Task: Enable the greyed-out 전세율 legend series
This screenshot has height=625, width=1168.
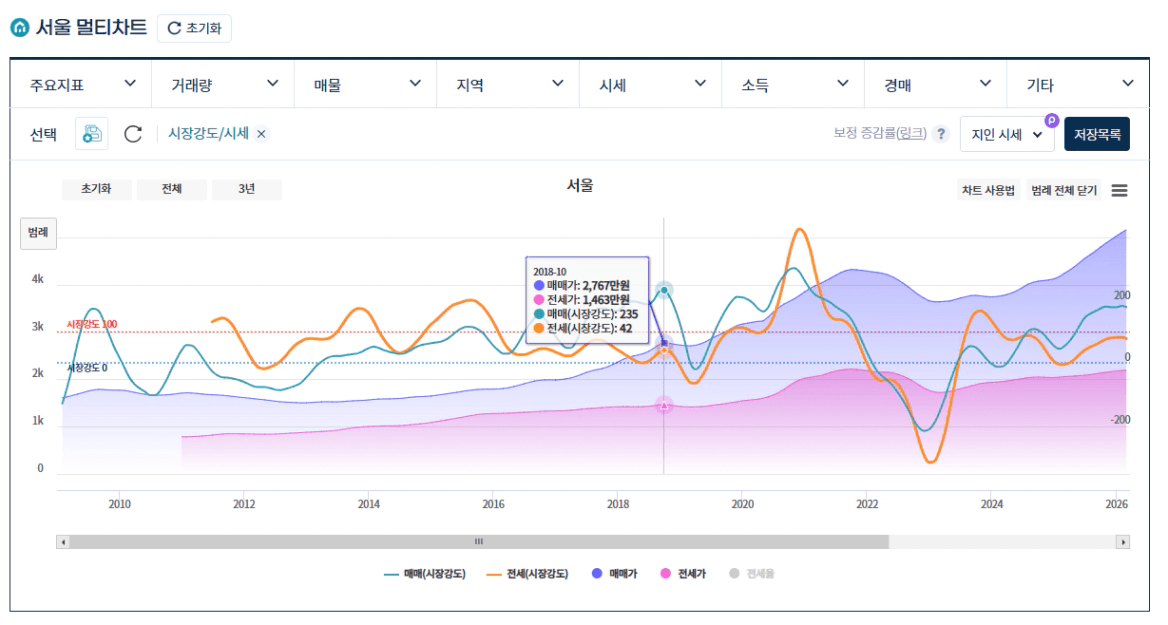Action: [x=752, y=574]
